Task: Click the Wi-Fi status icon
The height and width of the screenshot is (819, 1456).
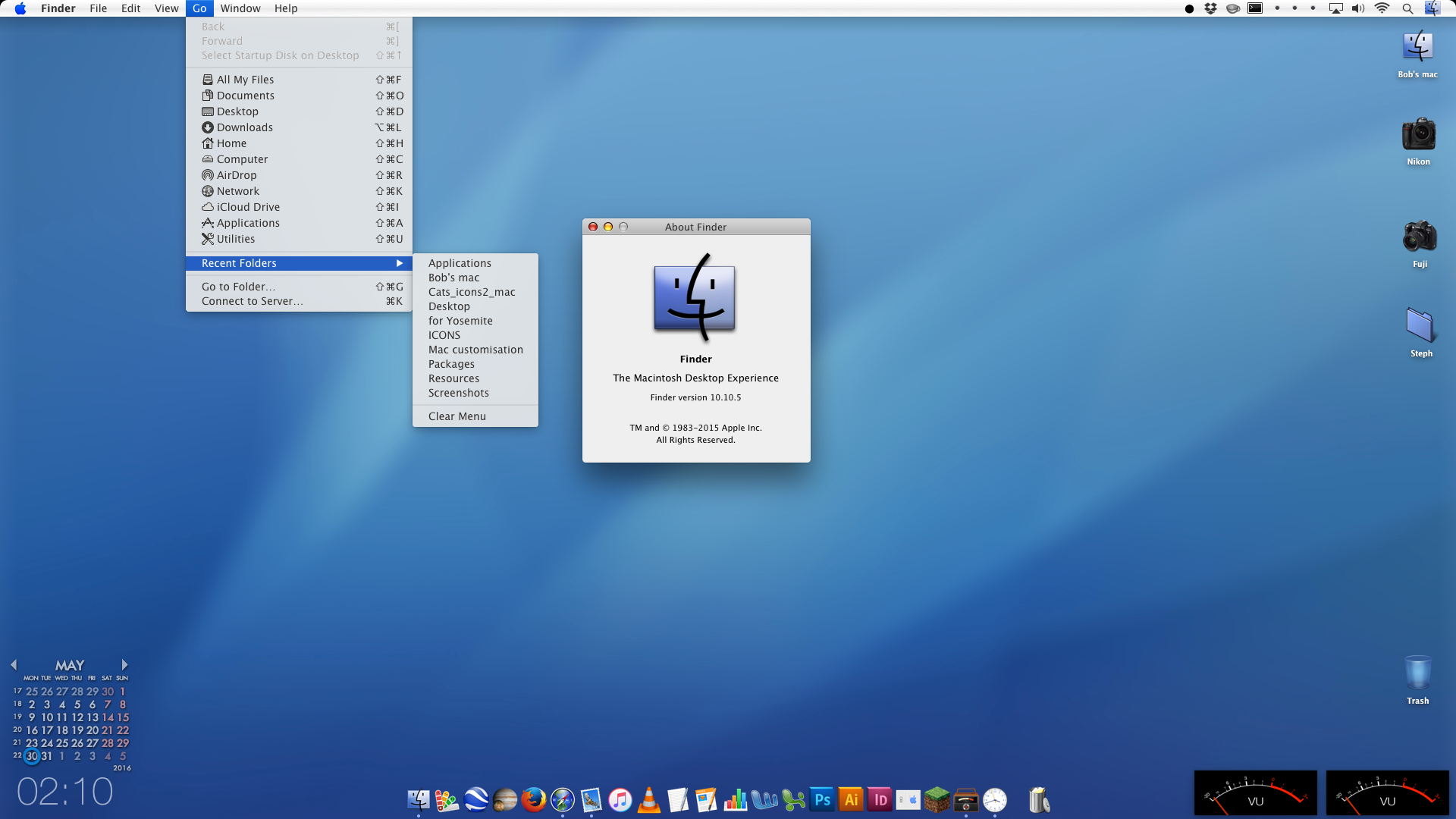Action: tap(1382, 8)
